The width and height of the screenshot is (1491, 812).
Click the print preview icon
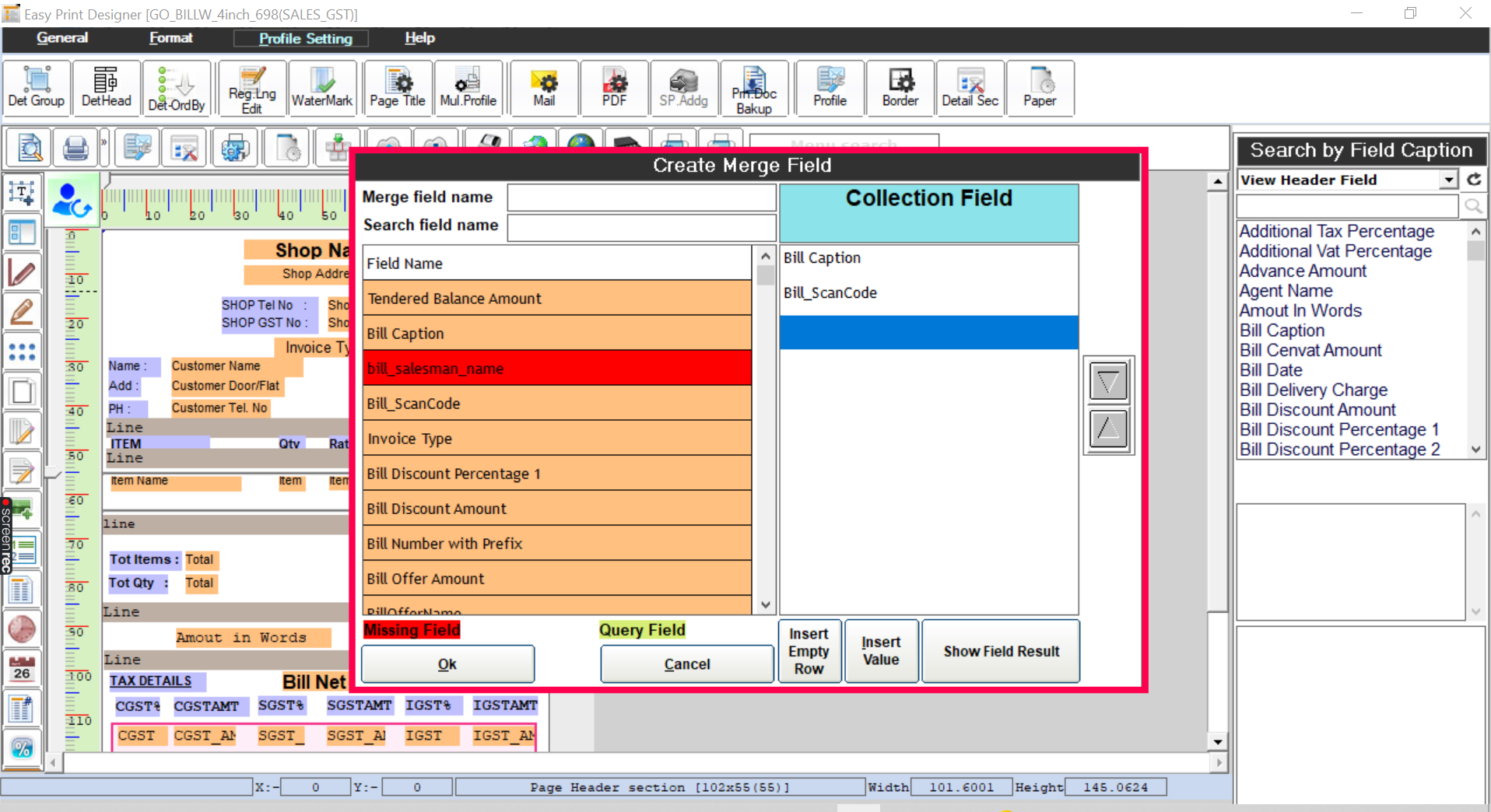27,147
